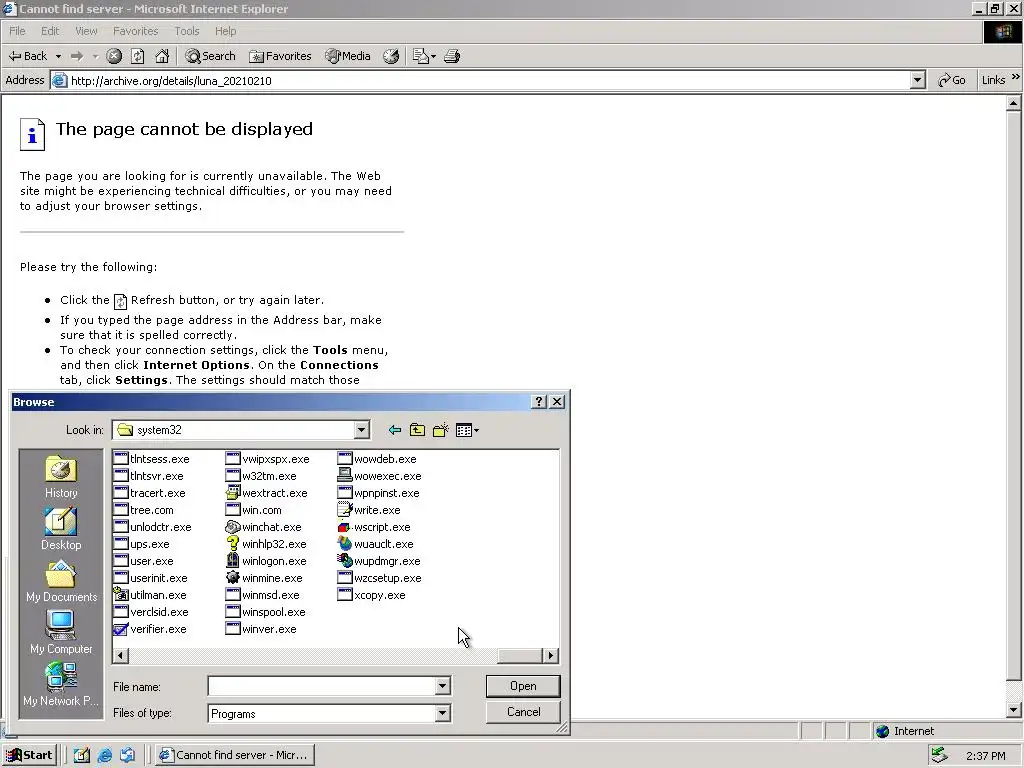Click the Stop loading icon
1024x768 pixels.
tap(114, 56)
